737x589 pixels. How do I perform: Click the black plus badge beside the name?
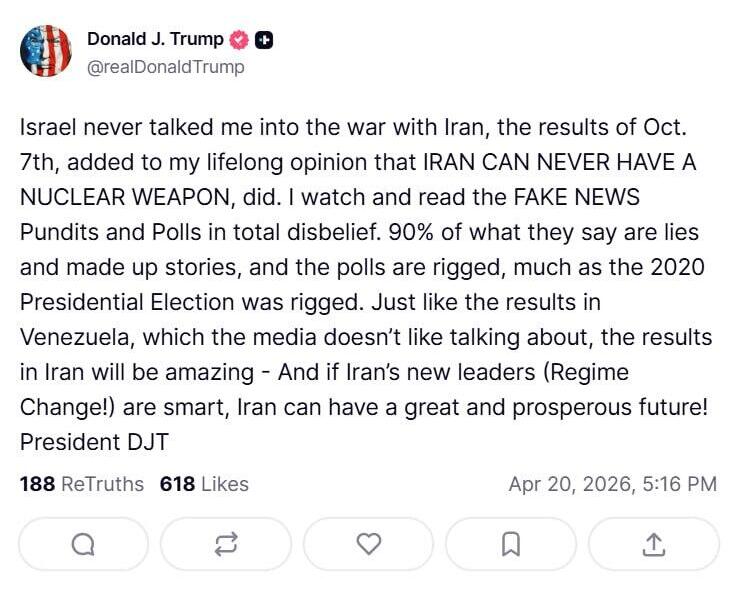(264, 40)
